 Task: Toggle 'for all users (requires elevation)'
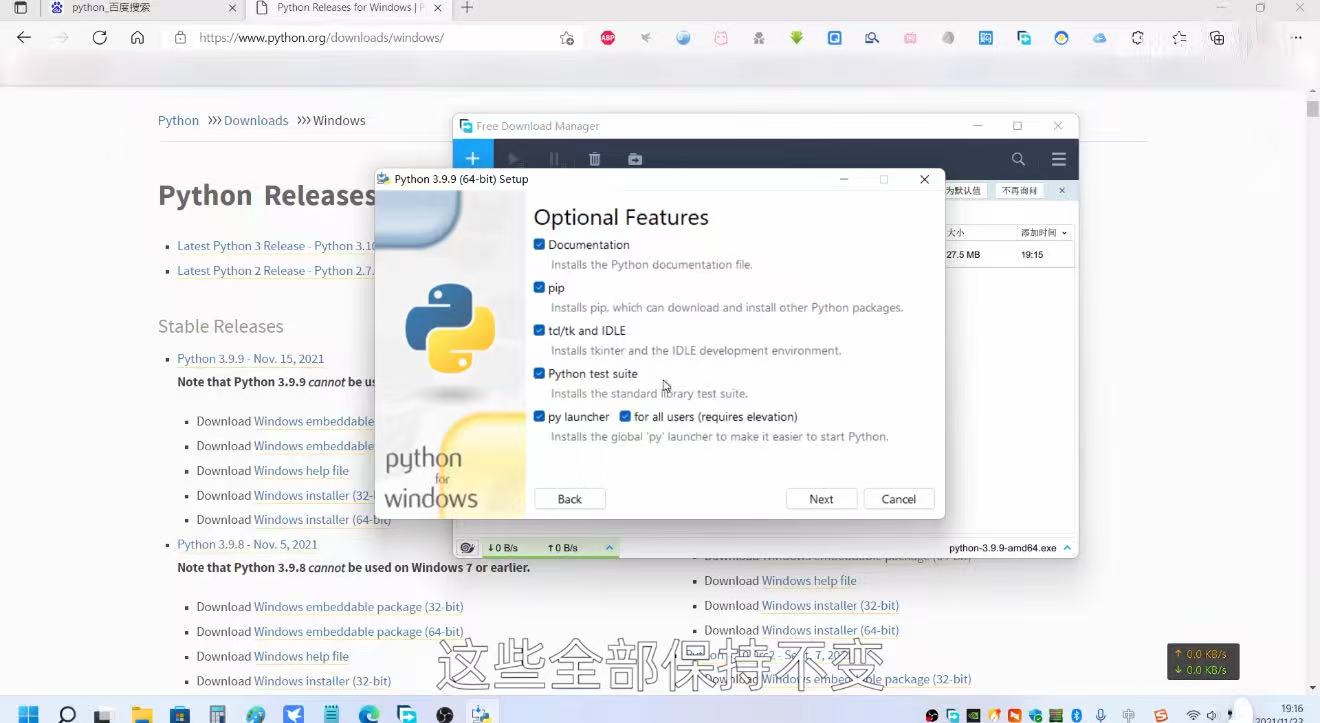point(625,416)
